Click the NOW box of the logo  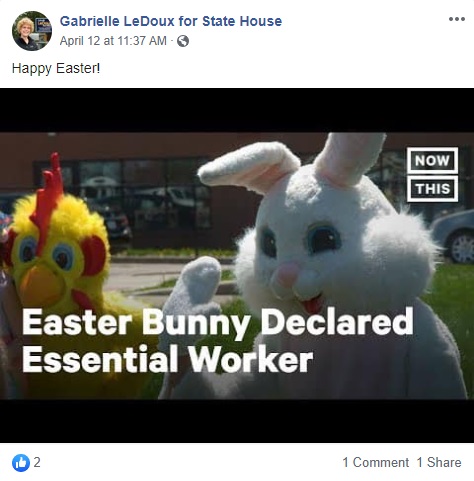coord(432,160)
